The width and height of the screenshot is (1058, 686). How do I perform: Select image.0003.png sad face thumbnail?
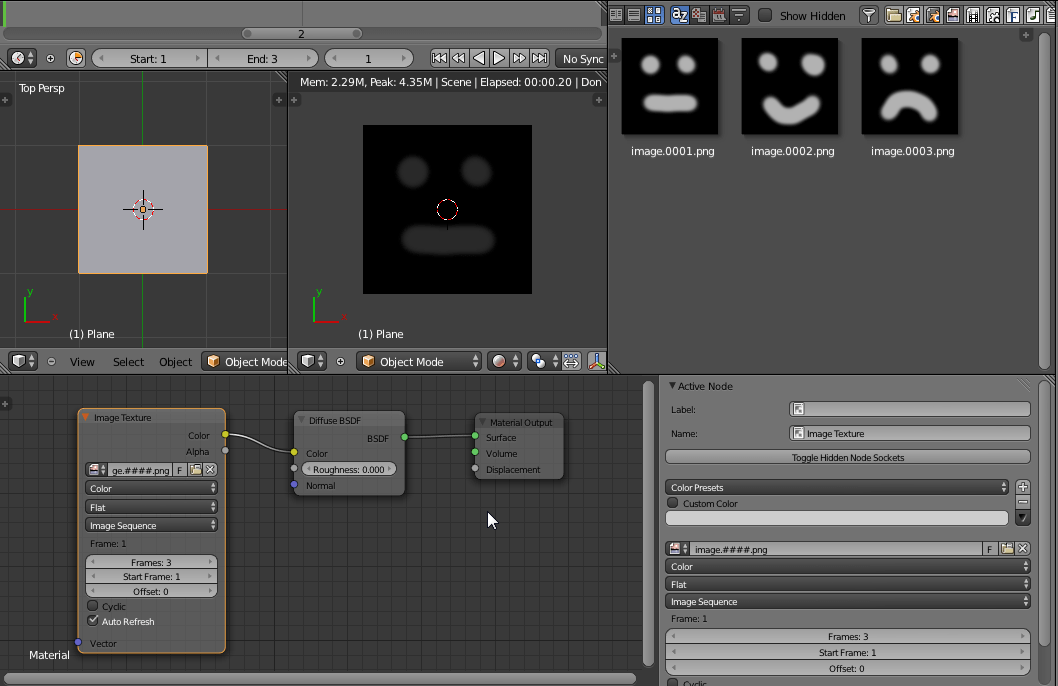click(910, 86)
